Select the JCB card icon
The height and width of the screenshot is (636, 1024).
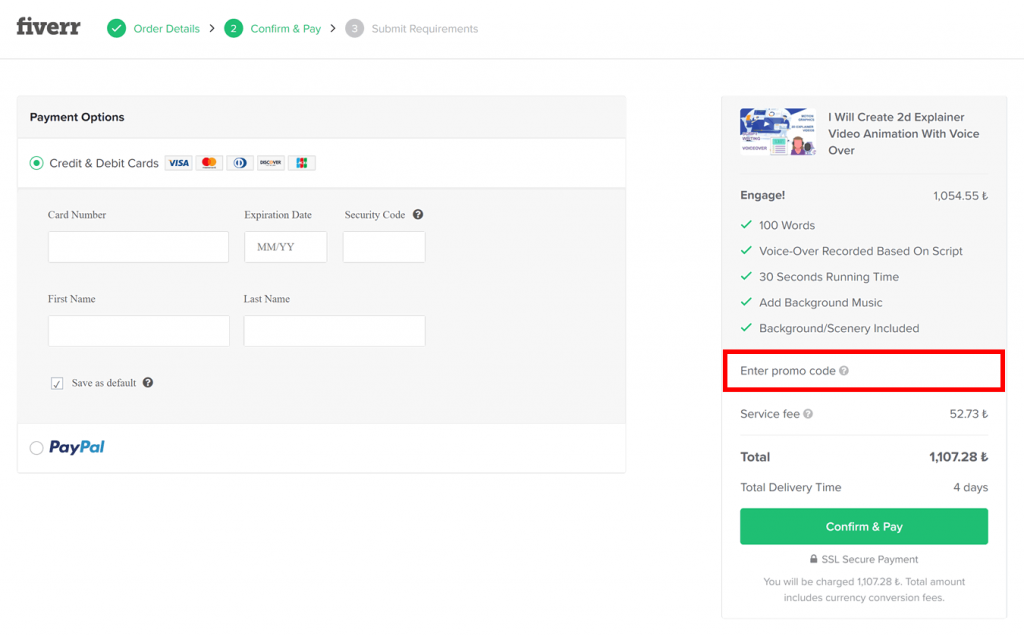point(301,162)
